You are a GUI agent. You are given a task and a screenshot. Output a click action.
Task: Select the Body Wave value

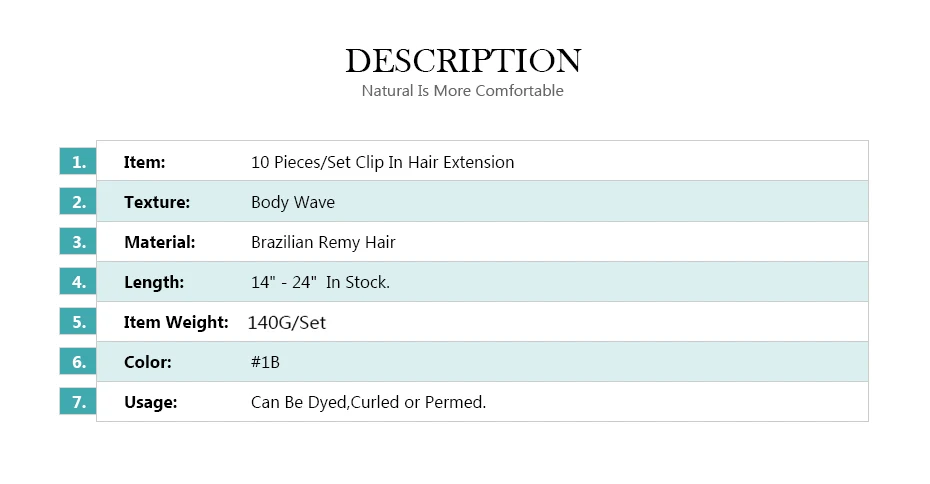tap(293, 202)
